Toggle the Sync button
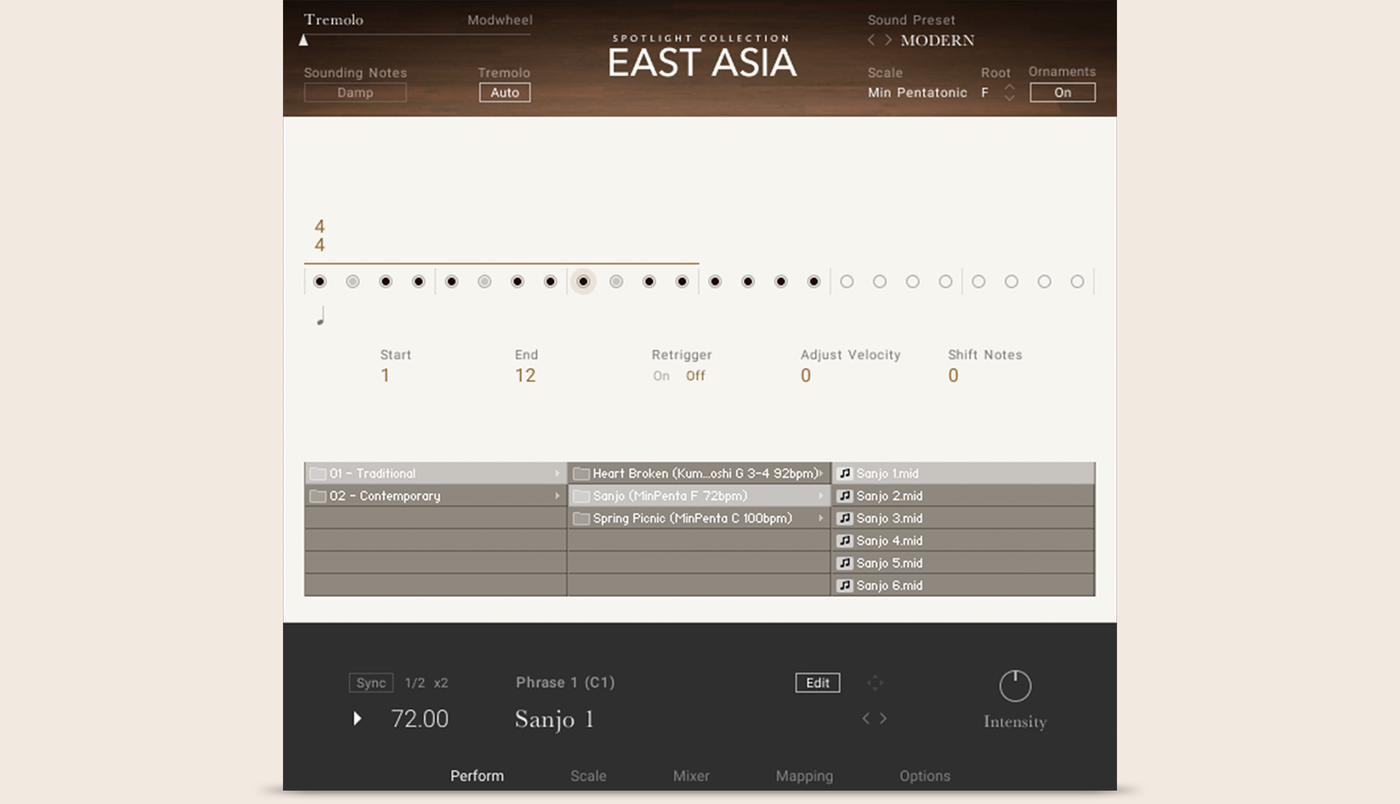1400x804 pixels. (371, 683)
